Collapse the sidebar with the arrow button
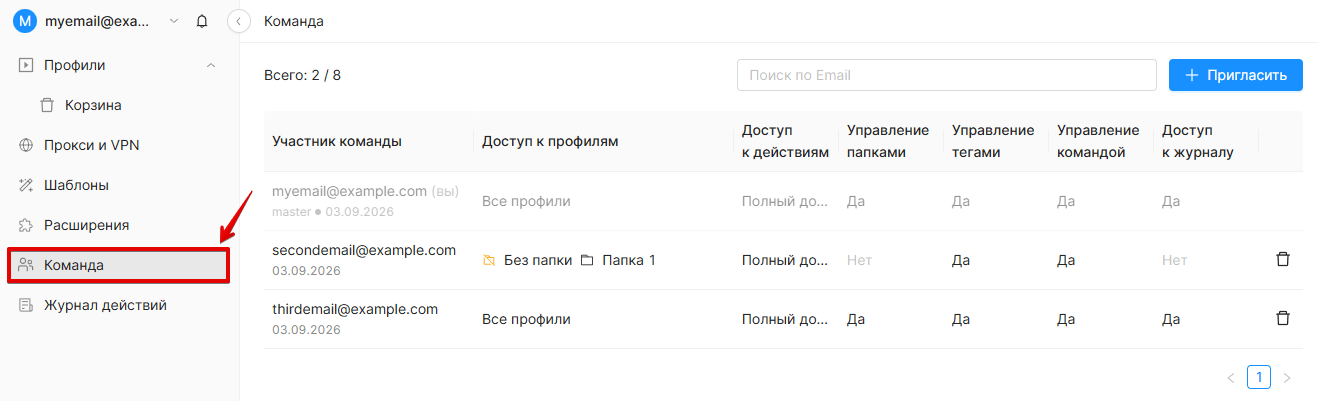Screen dimensions: 1318x401 pos(238,21)
